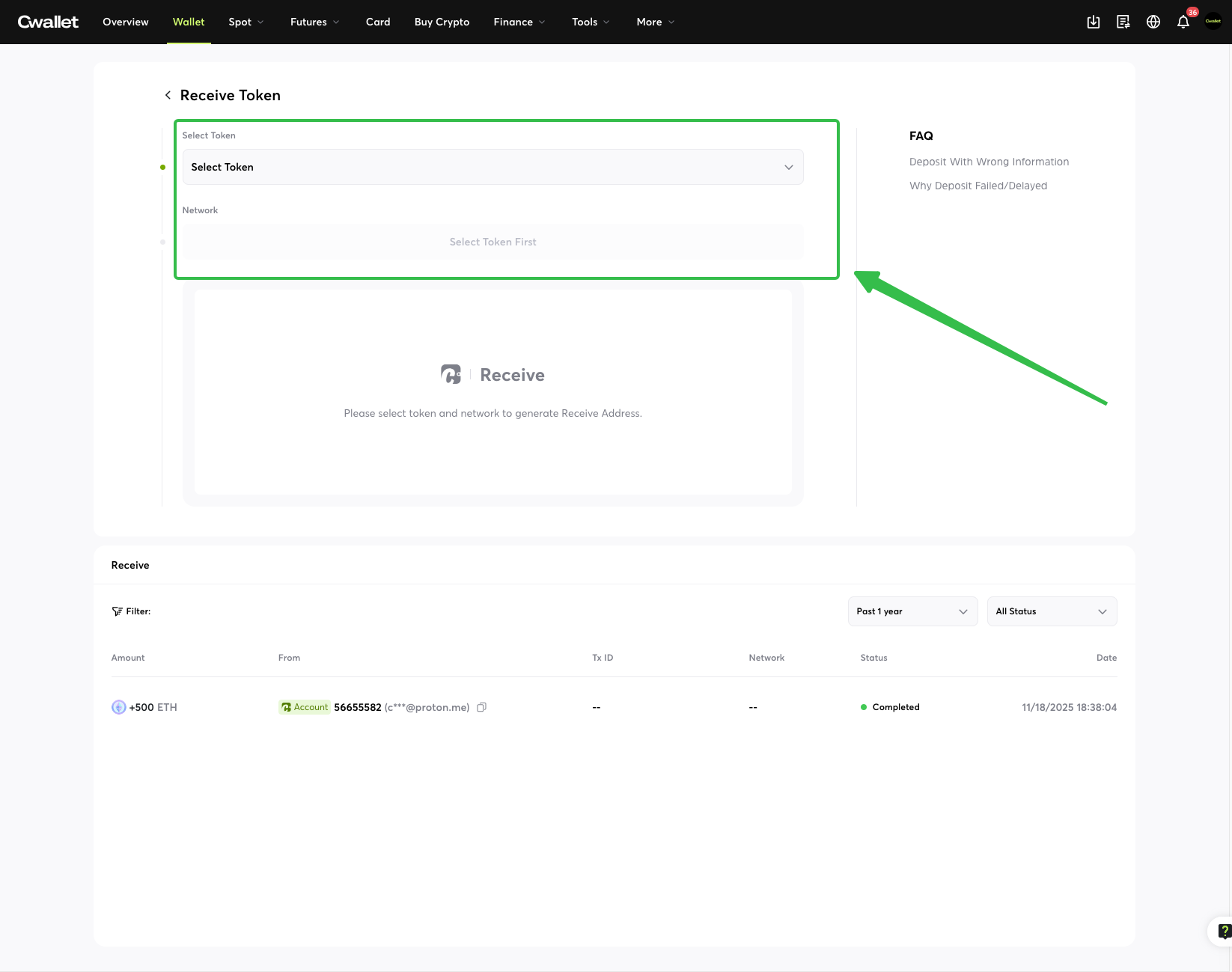Open the Overview tab
1232x972 pixels.
click(x=126, y=22)
